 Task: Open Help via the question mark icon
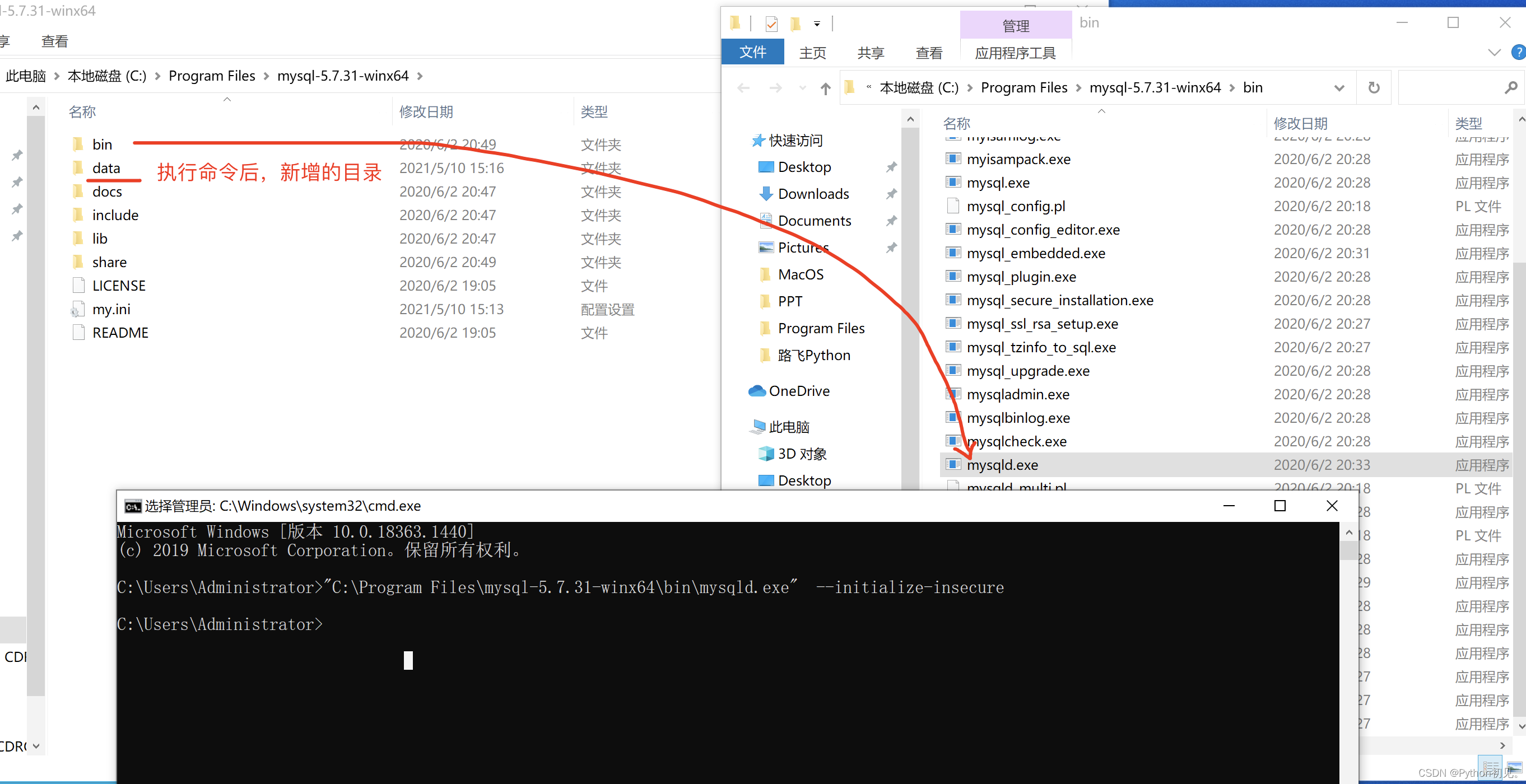[x=1519, y=52]
